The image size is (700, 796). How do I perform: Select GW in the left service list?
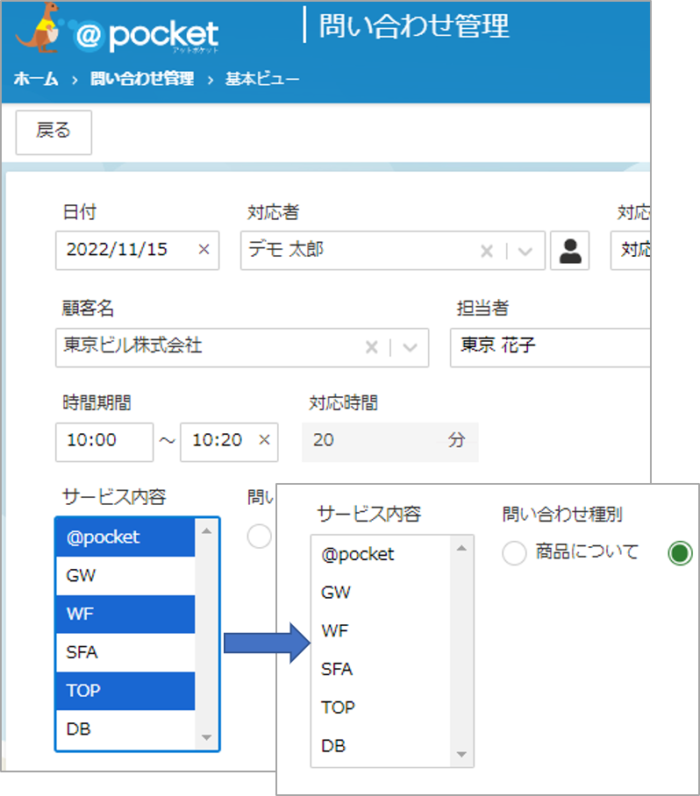coord(125,576)
